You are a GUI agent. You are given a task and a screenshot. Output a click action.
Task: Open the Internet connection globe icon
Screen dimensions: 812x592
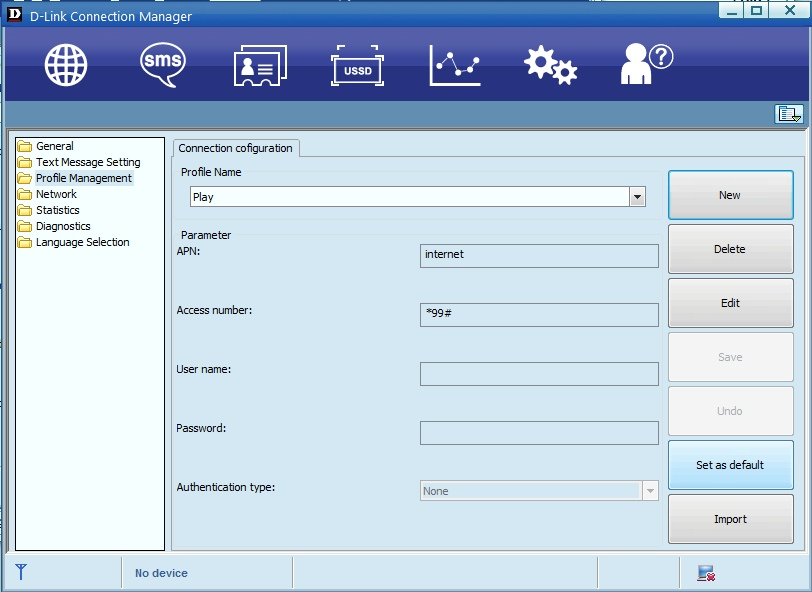click(66, 65)
